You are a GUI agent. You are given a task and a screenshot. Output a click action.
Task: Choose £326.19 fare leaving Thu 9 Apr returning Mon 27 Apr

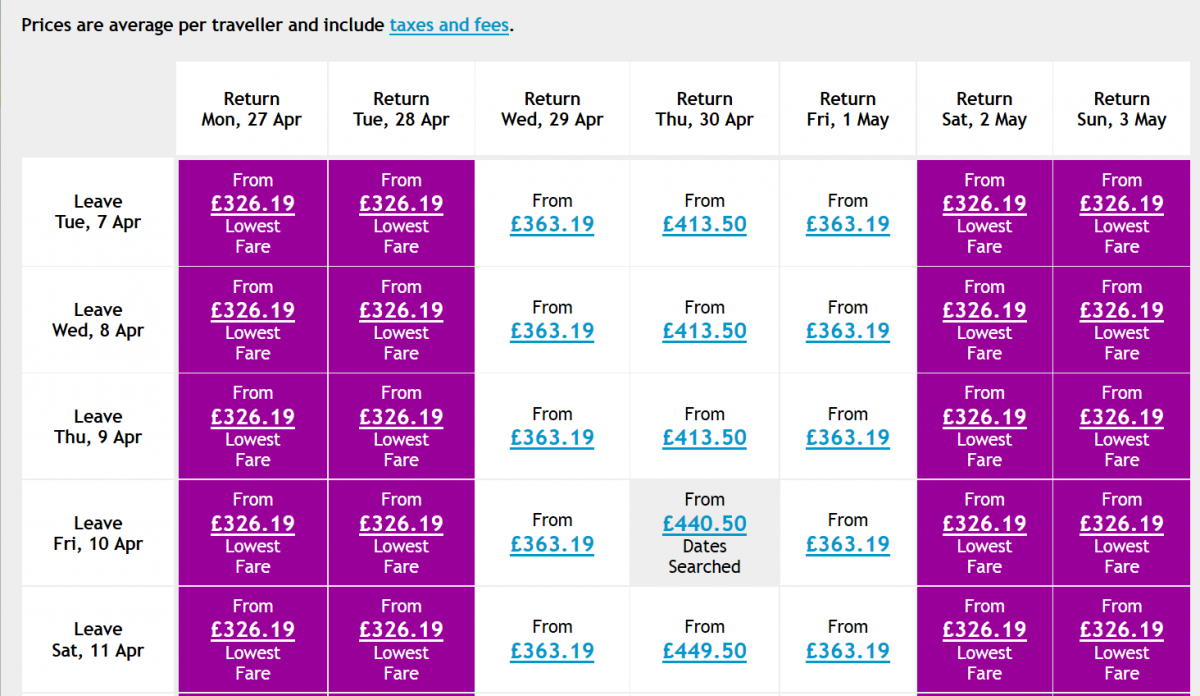(252, 416)
